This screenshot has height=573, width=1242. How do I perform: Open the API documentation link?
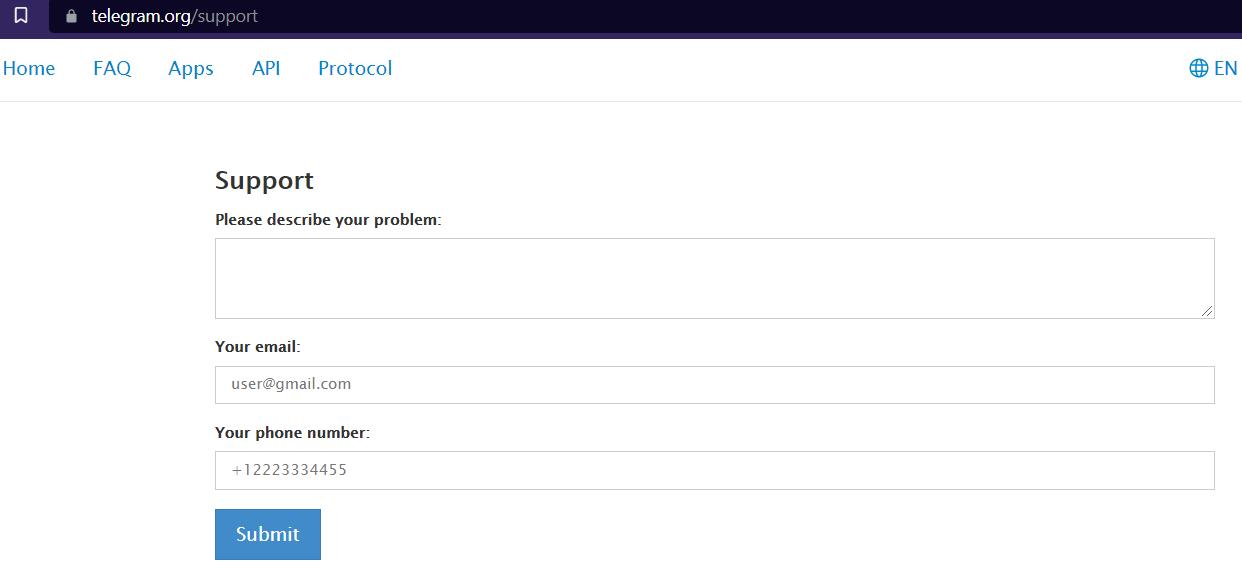click(x=266, y=68)
